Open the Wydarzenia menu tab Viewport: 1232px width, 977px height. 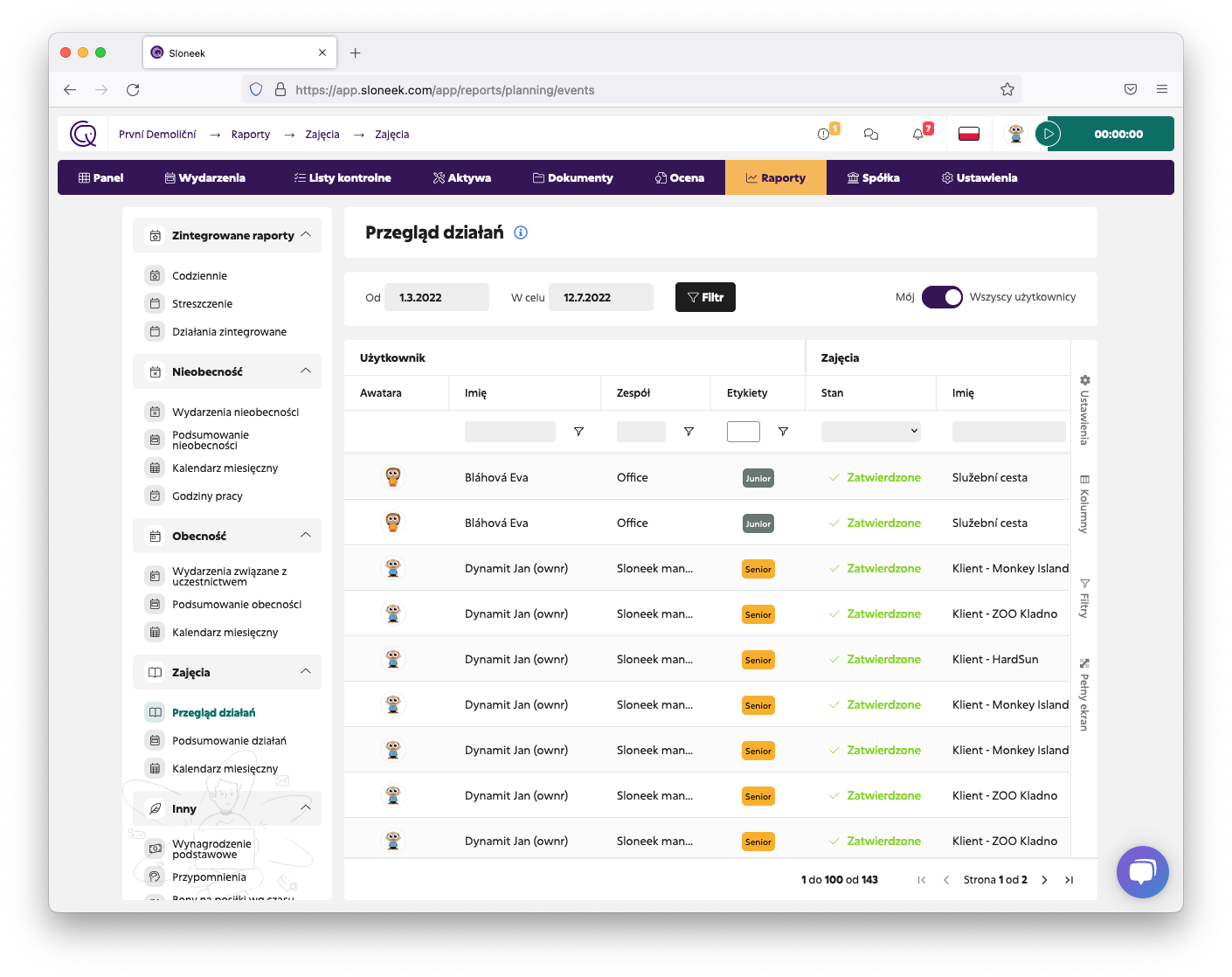(205, 177)
